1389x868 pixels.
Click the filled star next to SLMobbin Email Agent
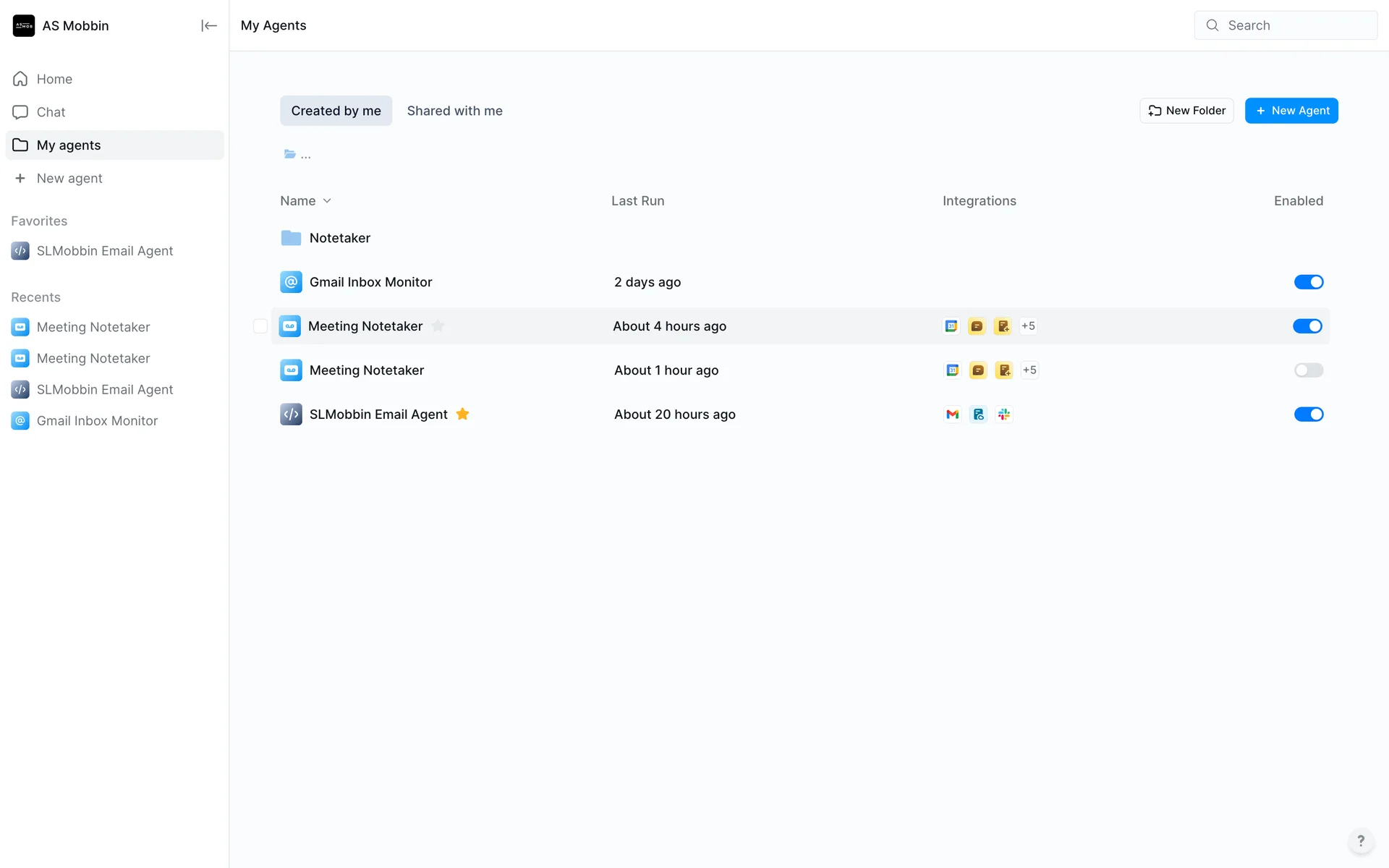[463, 414]
